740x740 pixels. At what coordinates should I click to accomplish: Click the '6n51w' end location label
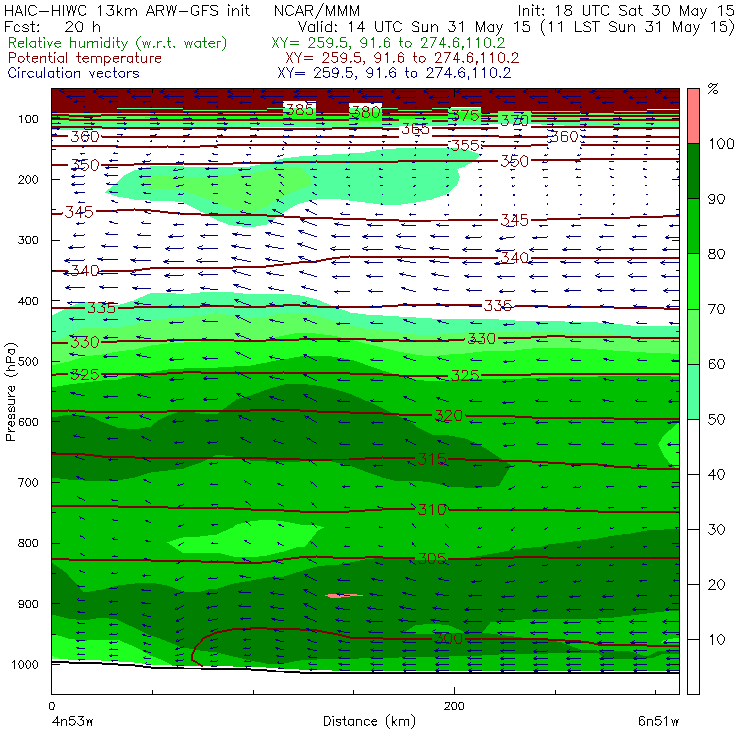658,722
